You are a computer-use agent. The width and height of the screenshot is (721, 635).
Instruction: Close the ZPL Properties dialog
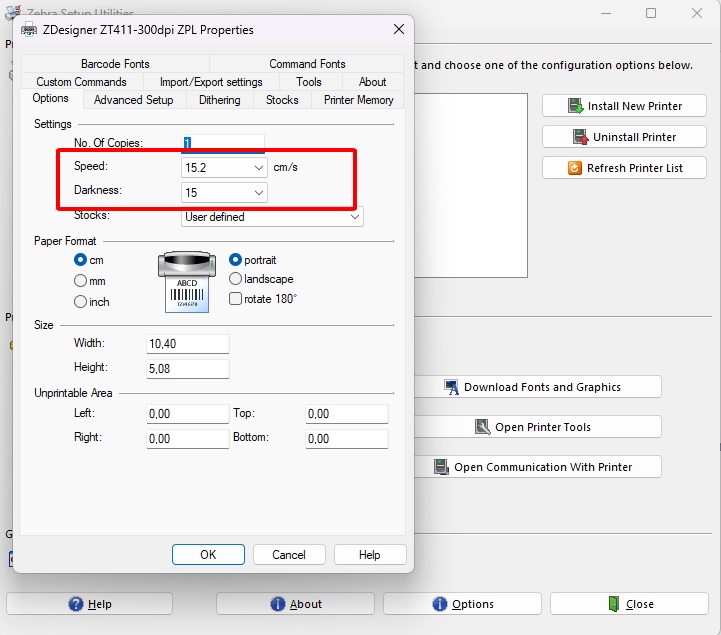tap(399, 29)
